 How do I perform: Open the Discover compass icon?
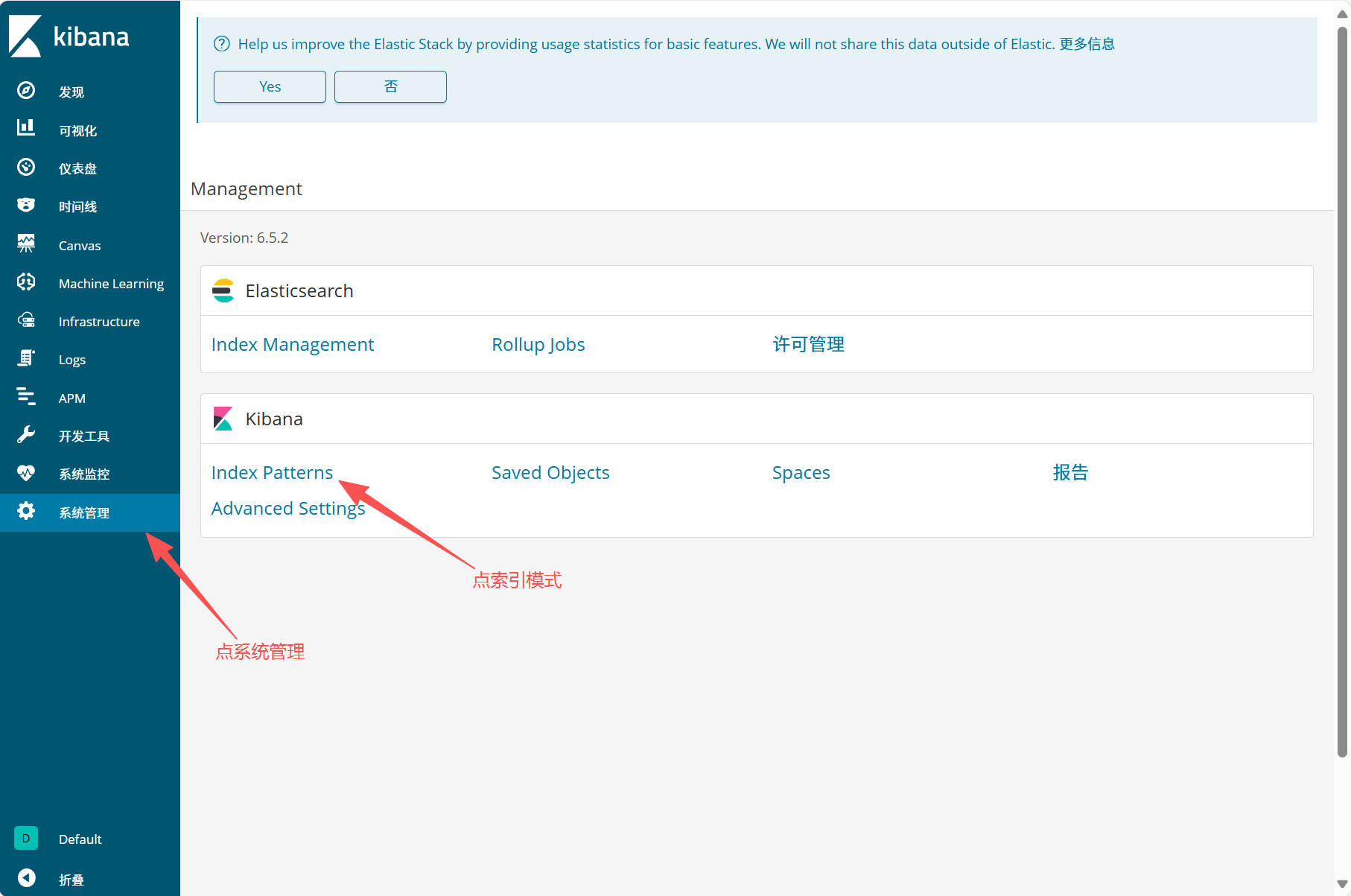pyautogui.click(x=26, y=91)
